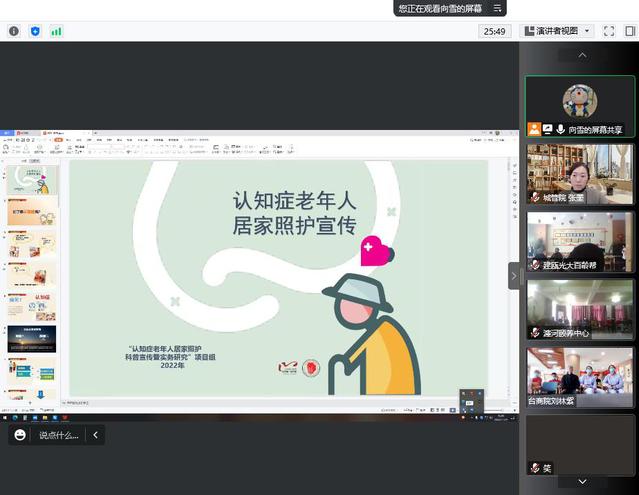639x495 pixels.
Task: Check the green network signal icon
Action: click(x=56, y=31)
